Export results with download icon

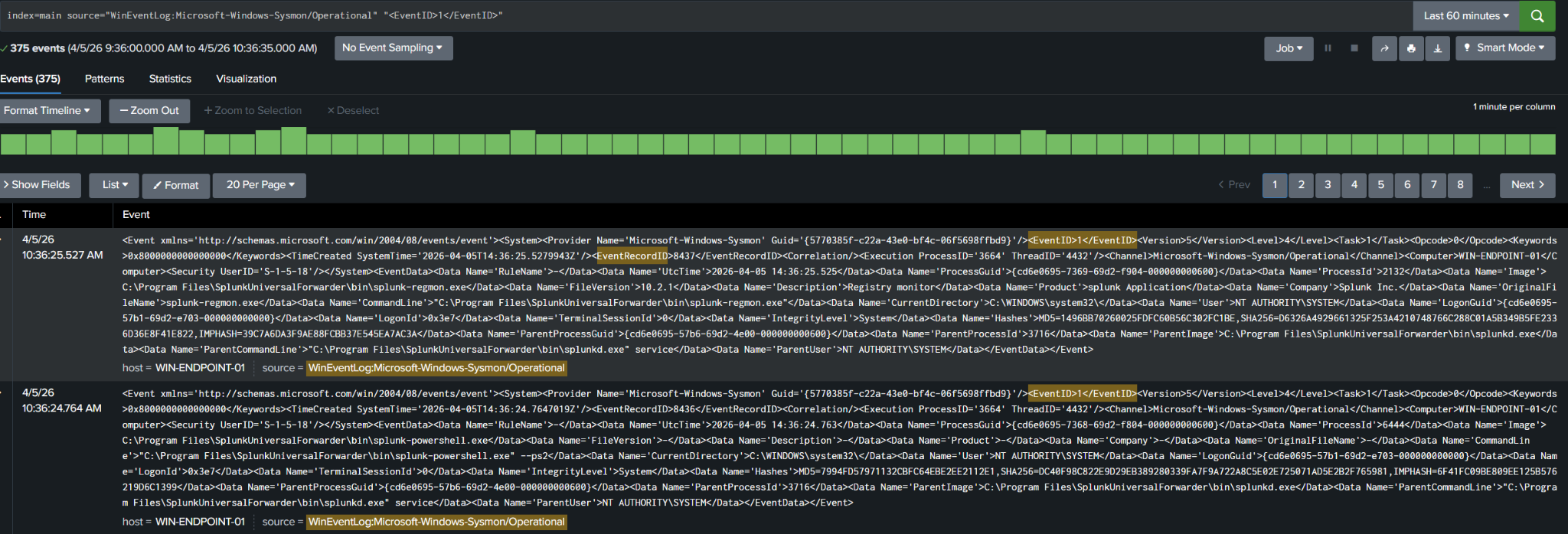click(1438, 48)
